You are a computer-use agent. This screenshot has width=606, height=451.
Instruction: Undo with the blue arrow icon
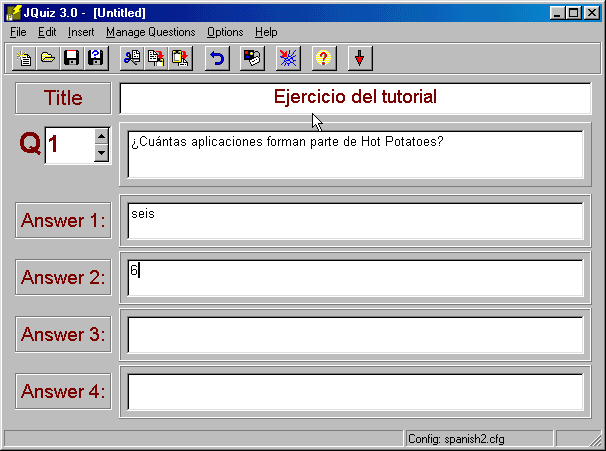217,58
